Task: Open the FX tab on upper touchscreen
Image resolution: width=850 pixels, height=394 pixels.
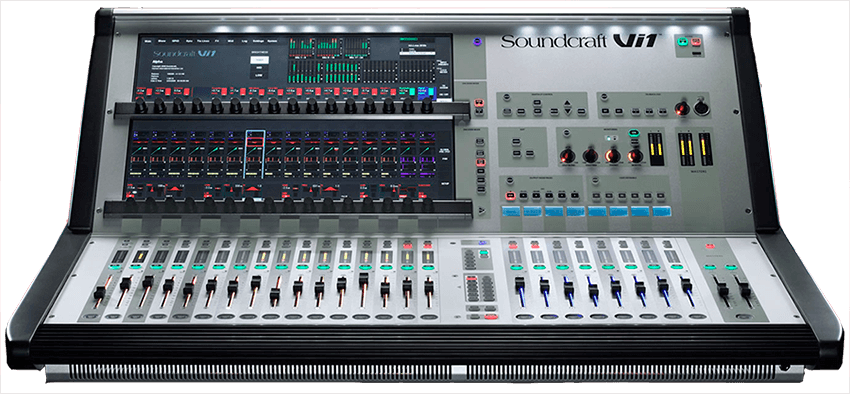Action: [217, 41]
